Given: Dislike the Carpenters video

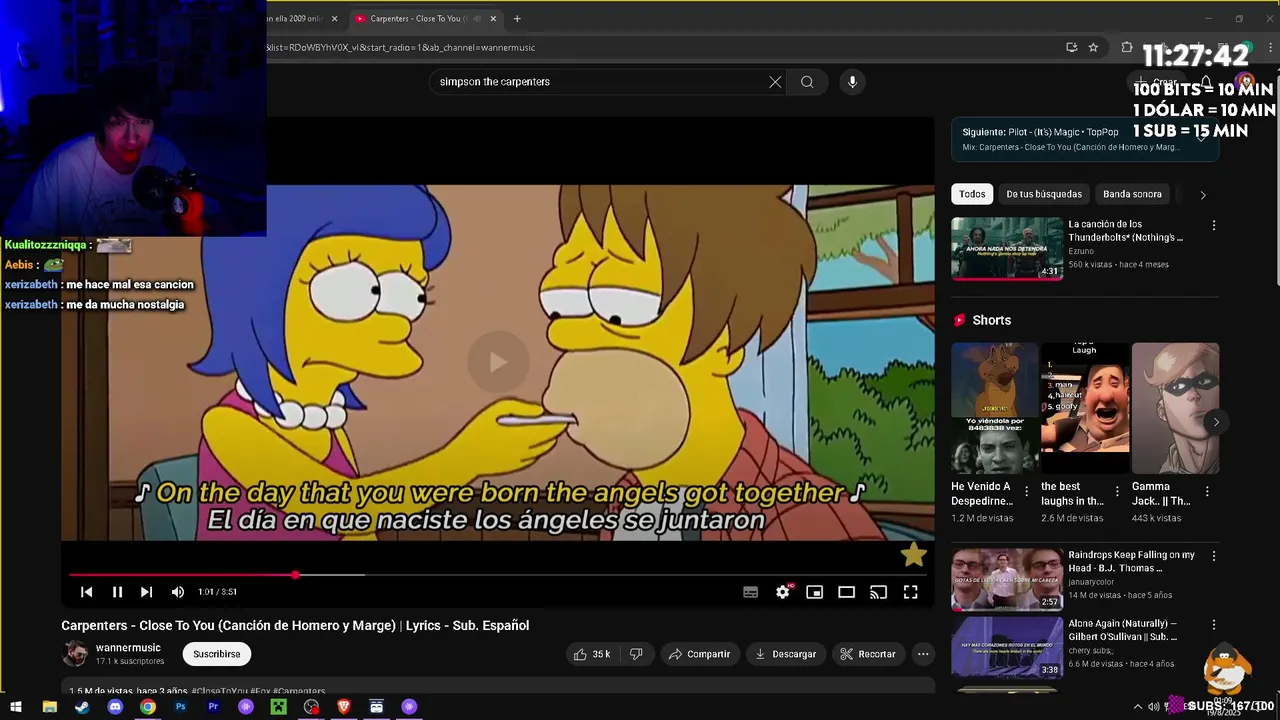Looking at the screenshot, I should (636, 654).
